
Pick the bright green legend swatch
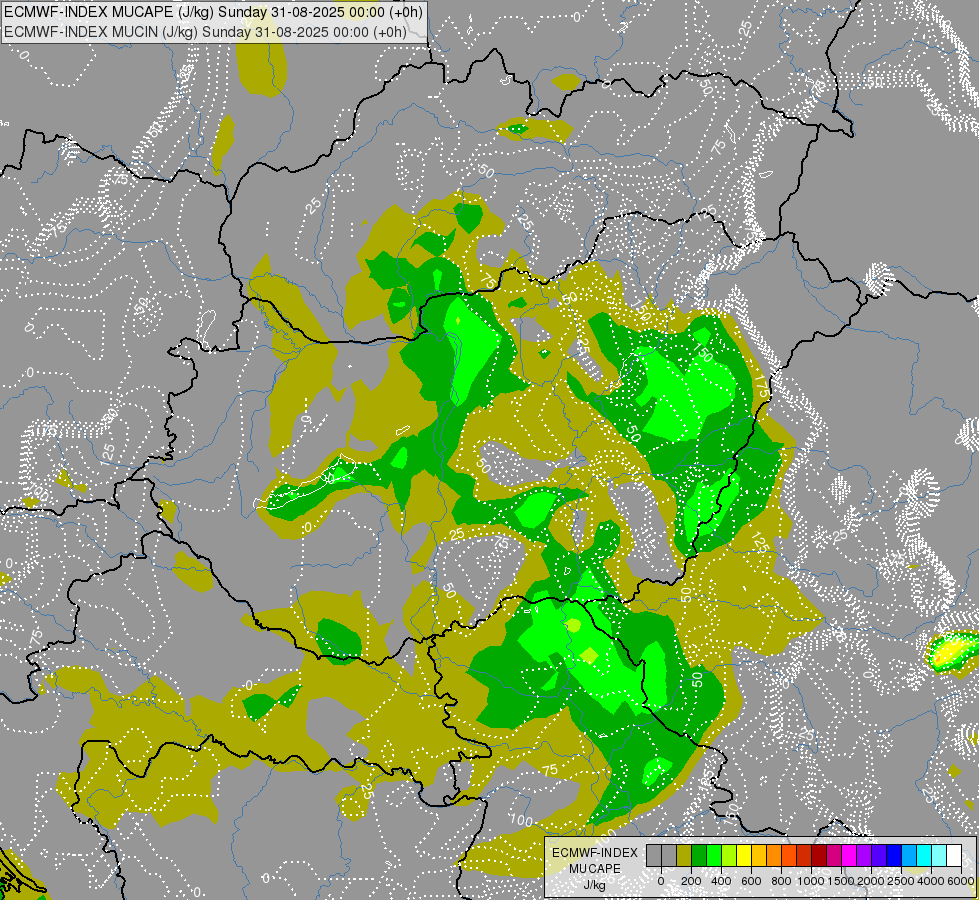[x=714, y=855]
